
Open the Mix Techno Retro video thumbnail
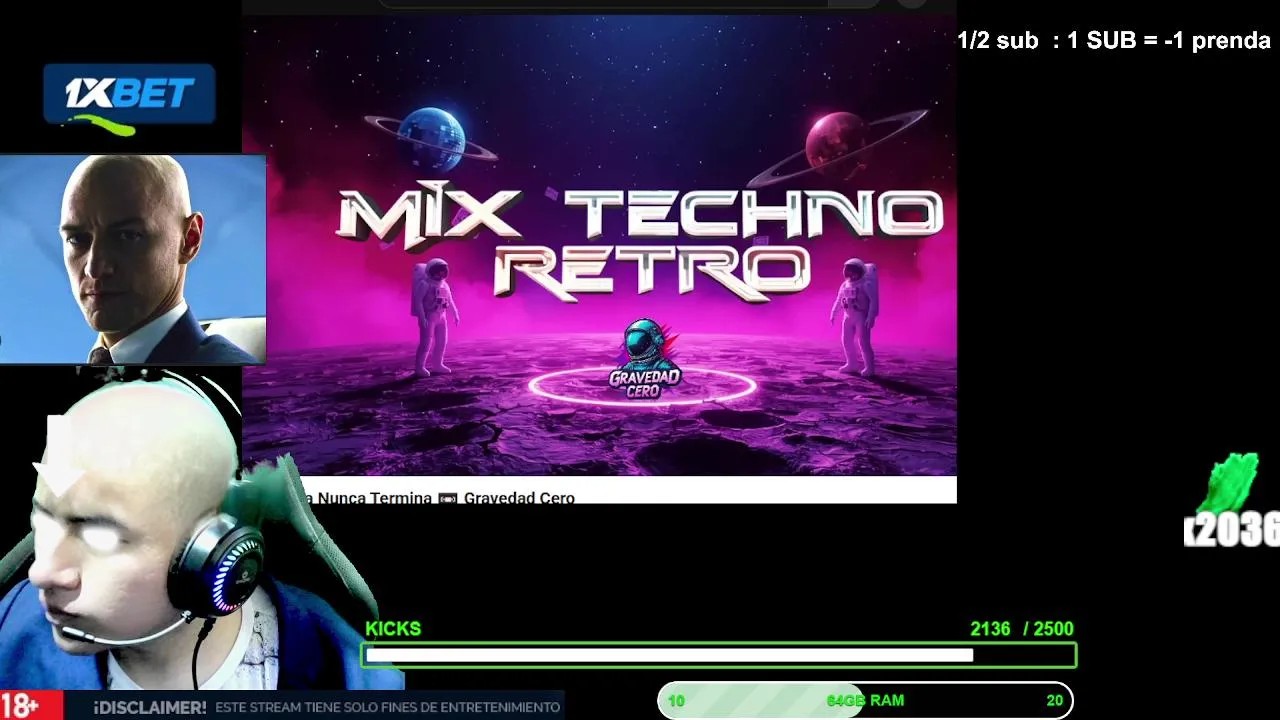(600, 245)
